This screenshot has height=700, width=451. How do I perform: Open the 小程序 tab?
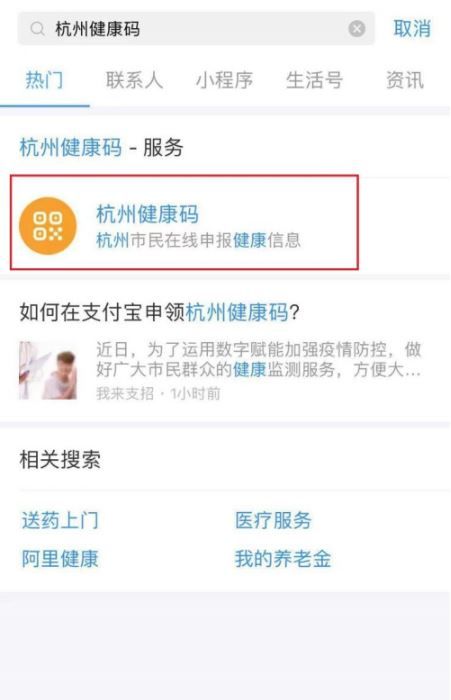[224, 80]
